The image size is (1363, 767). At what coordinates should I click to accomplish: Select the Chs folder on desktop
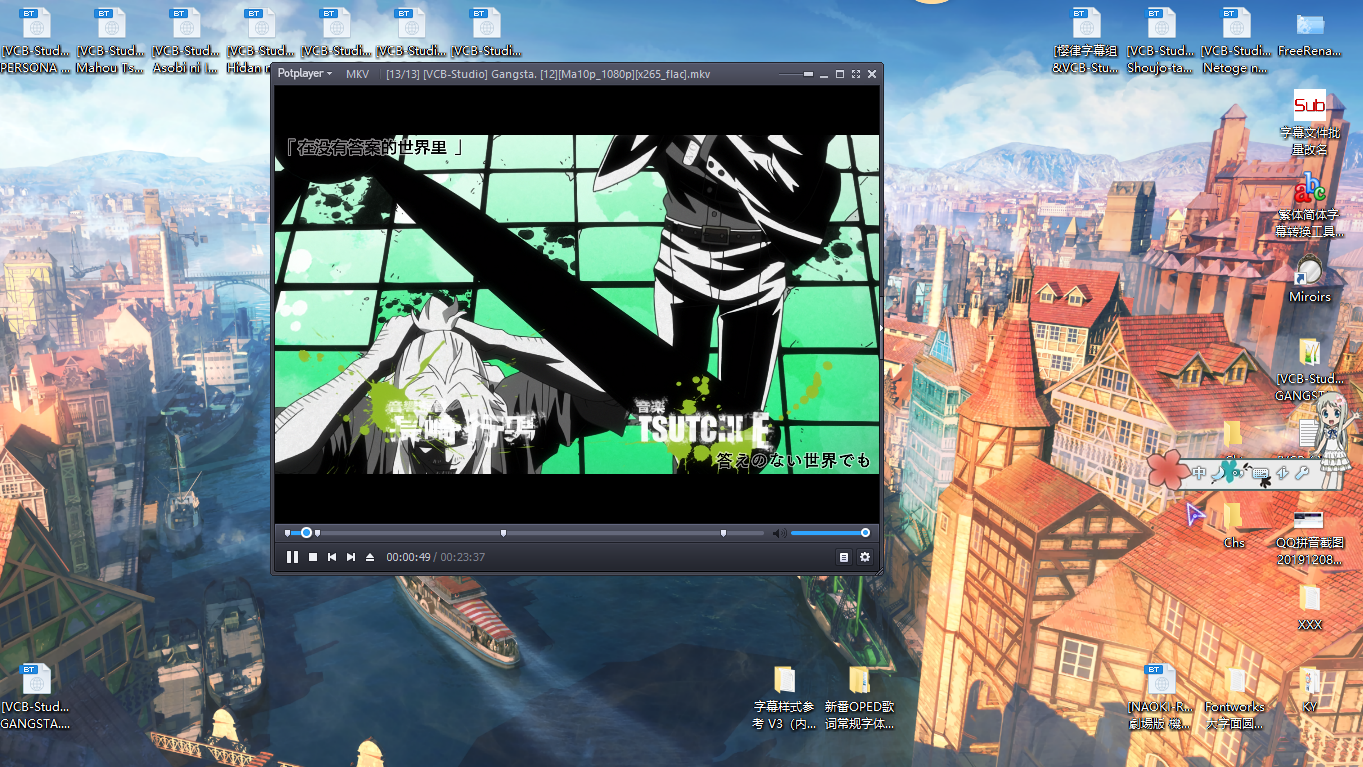pyautogui.click(x=1234, y=525)
